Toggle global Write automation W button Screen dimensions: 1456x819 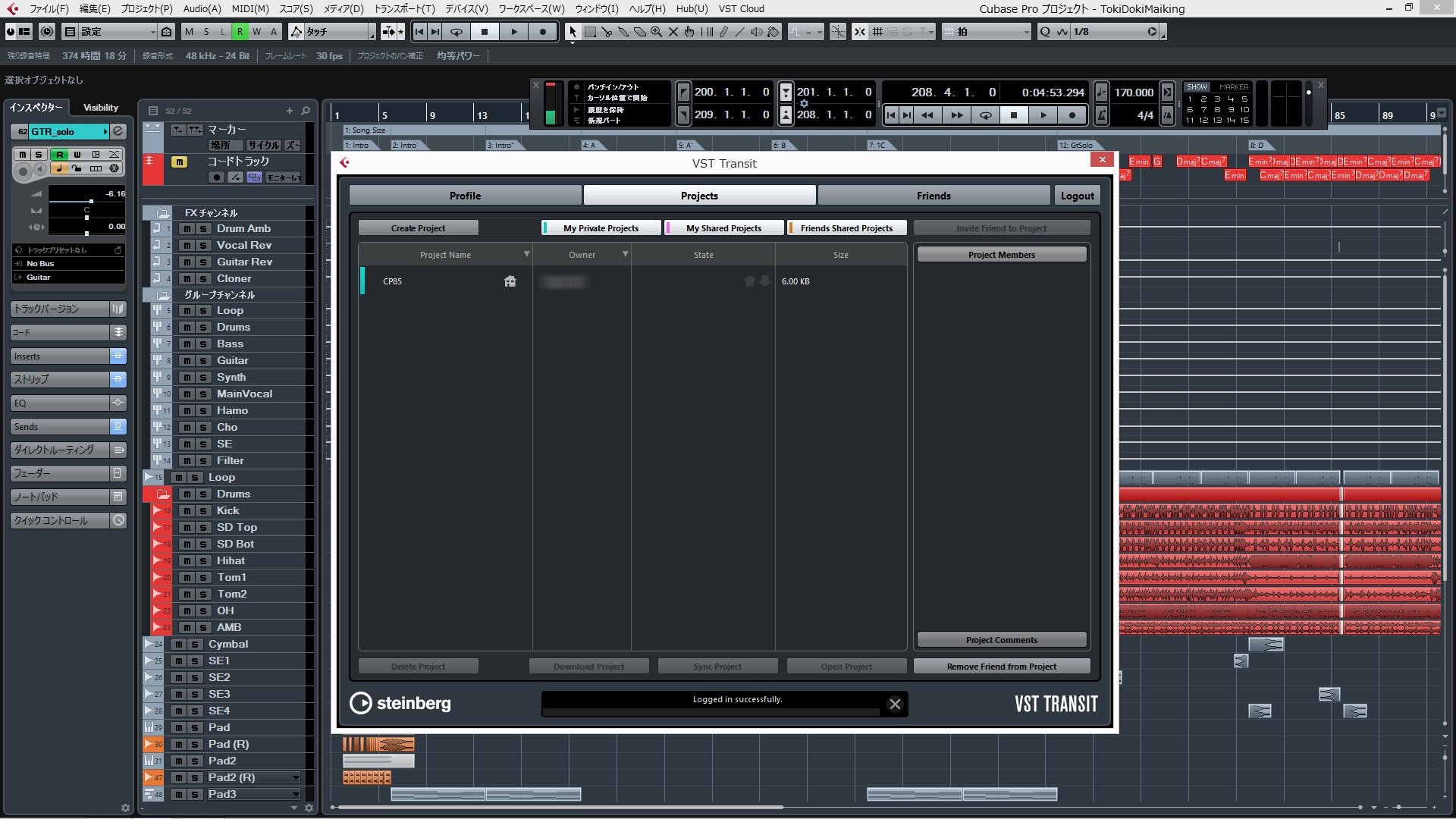pyautogui.click(x=256, y=32)
